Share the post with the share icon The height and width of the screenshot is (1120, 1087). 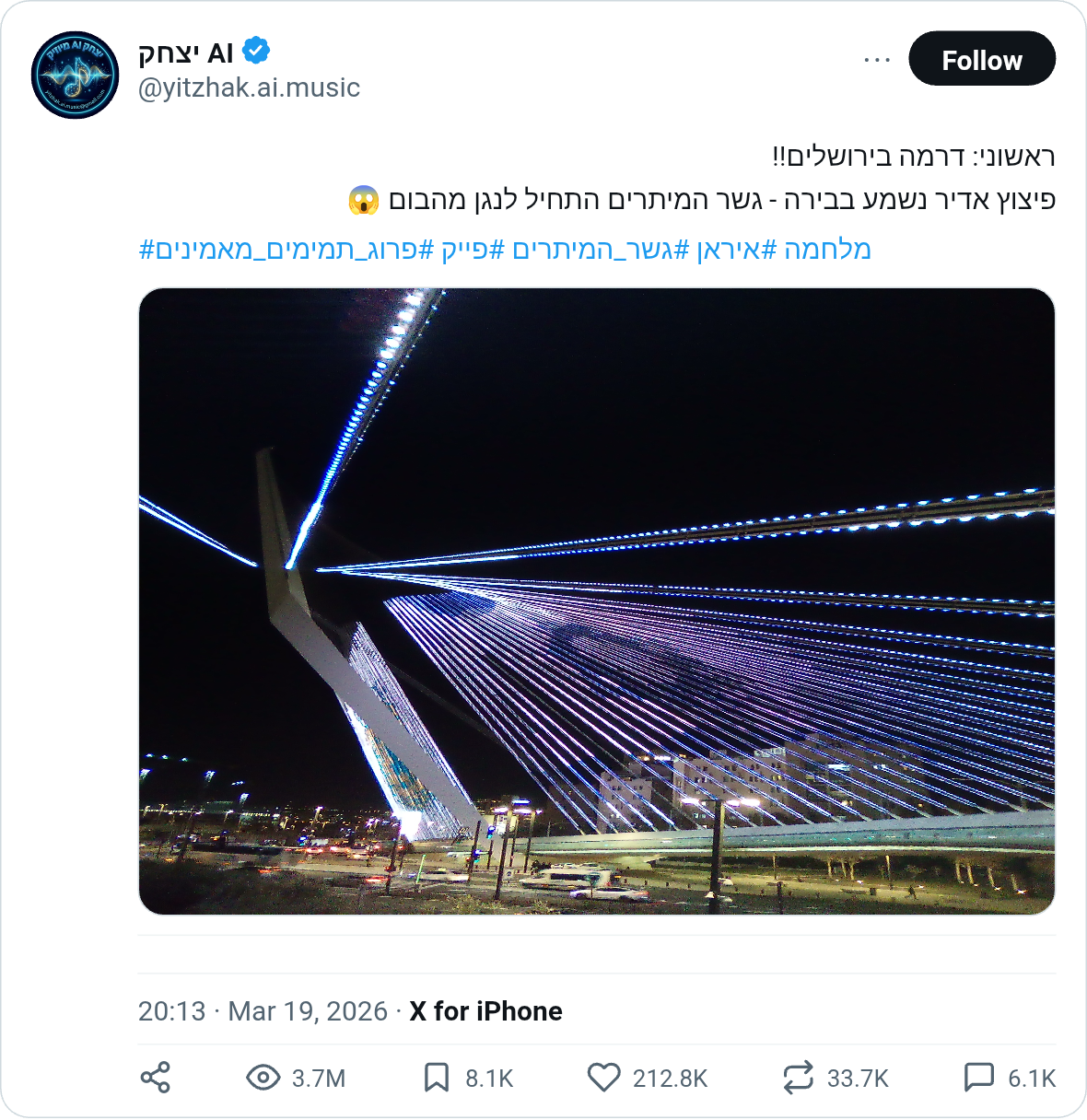click(157, 1076)
